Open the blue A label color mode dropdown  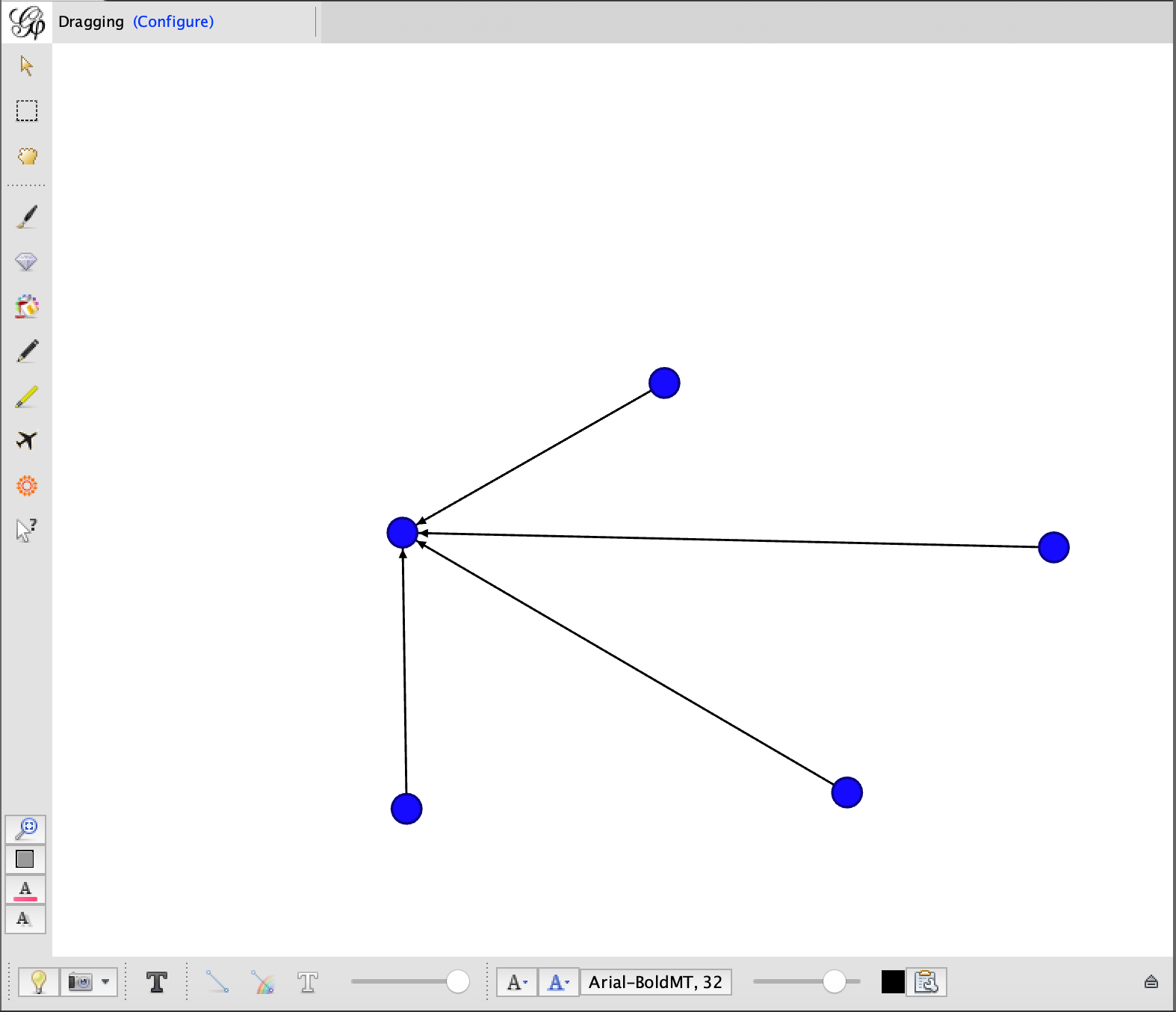(558, 982)
